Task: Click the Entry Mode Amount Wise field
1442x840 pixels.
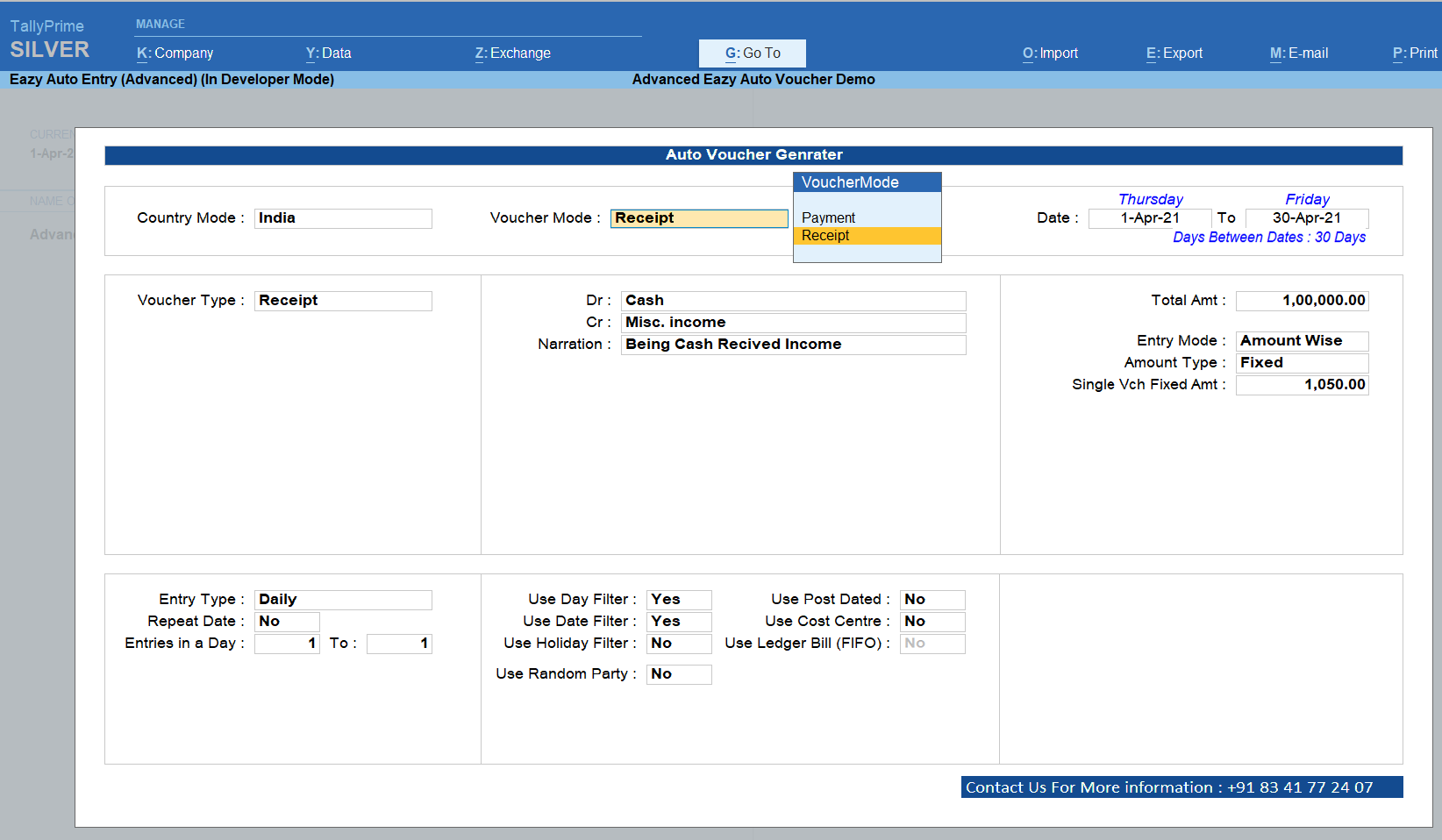Action: click(1303, 341)
